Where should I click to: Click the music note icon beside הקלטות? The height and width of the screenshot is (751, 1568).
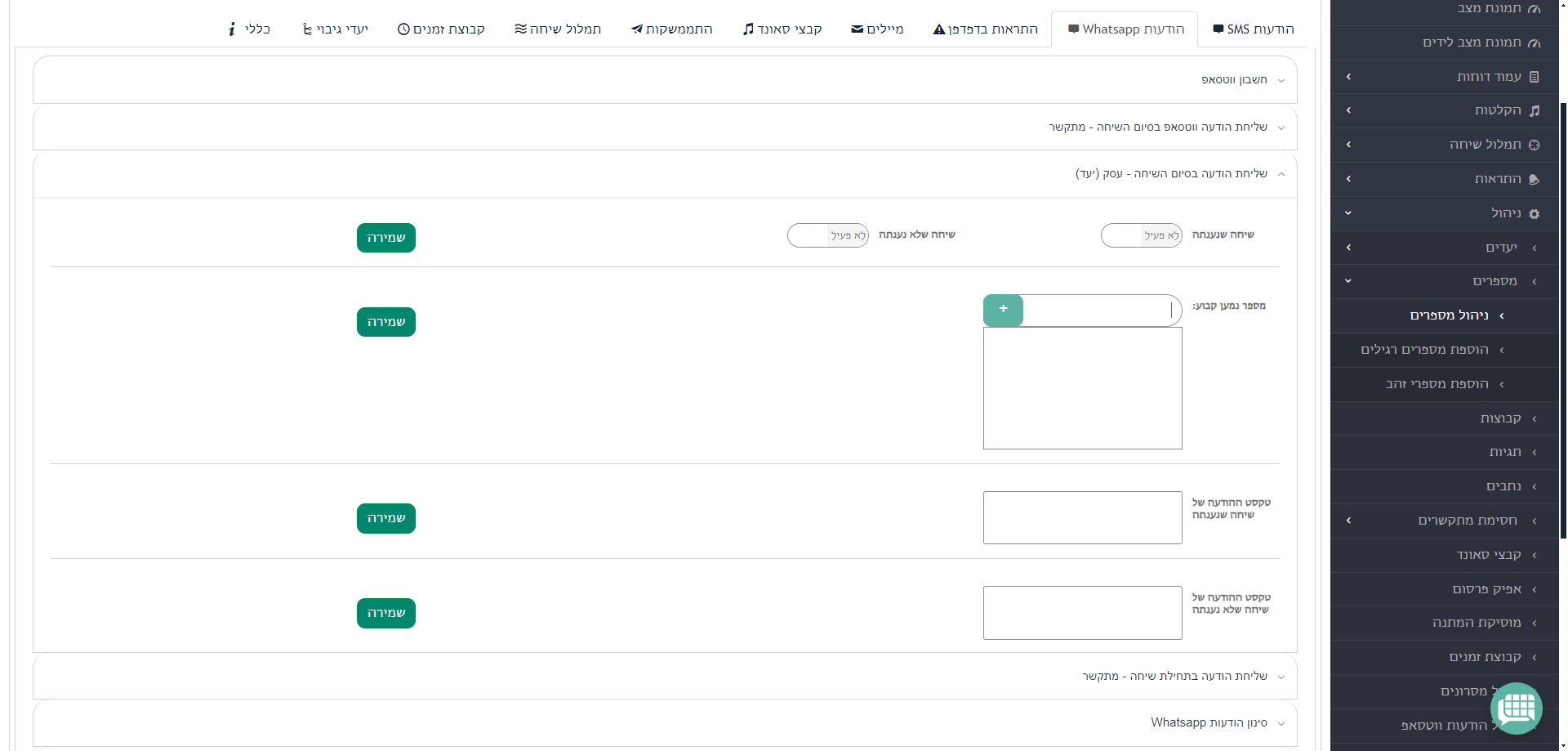1535,110
